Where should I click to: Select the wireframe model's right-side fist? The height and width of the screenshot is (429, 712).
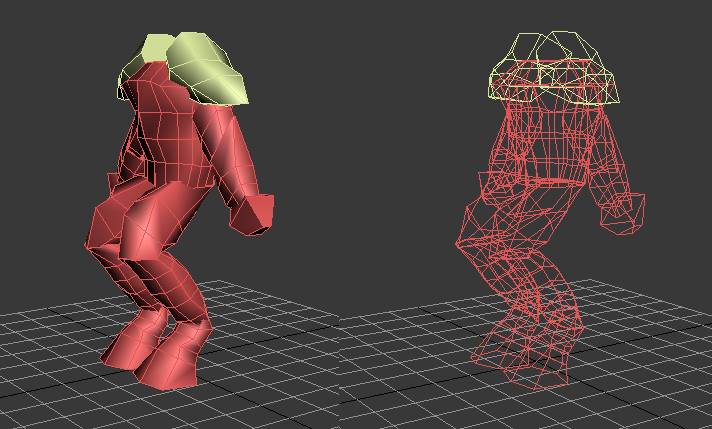[x=622, y=213]
